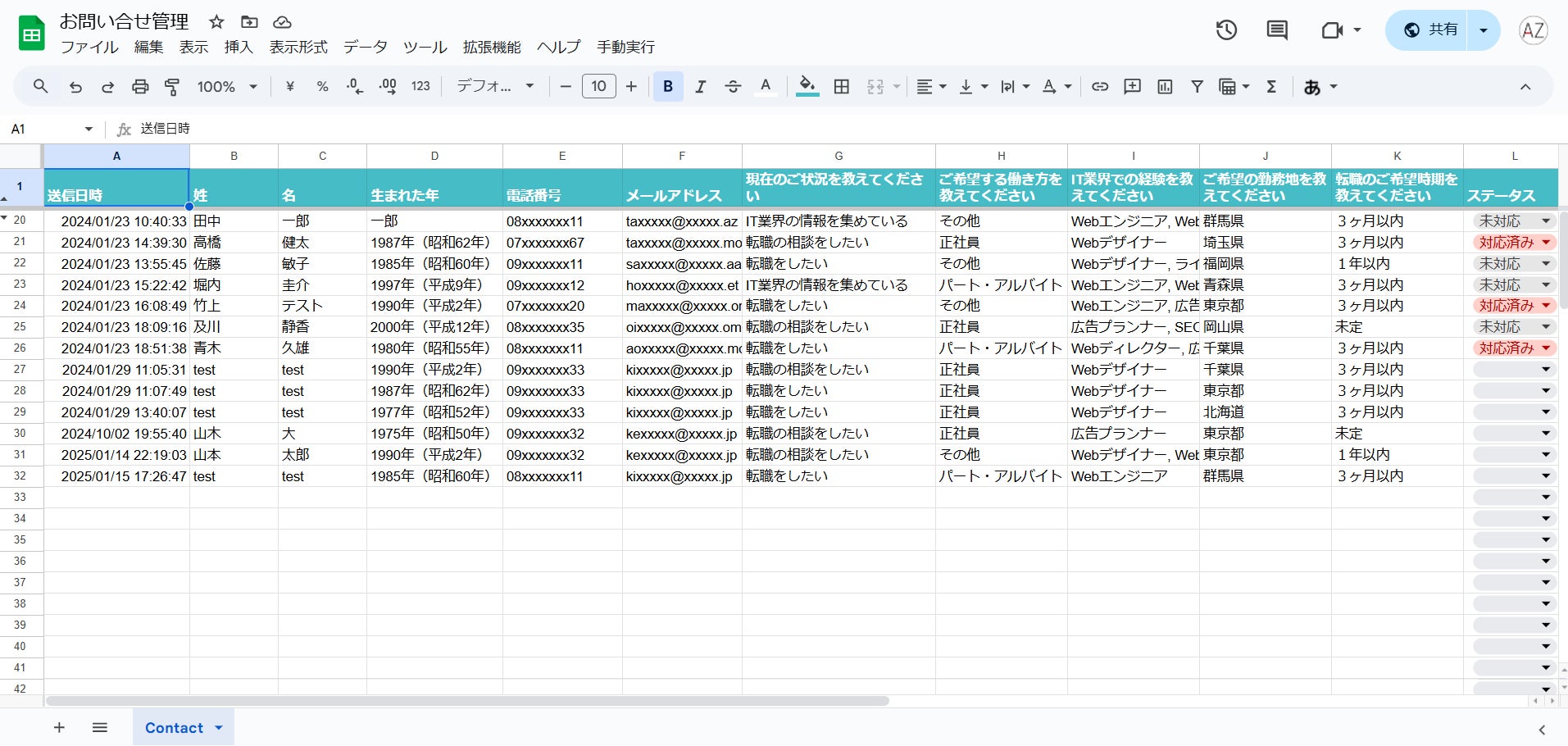This screenshot has width=1568, height=746.
Task: Insert a chart
Action: pyautogui.click(x=1165, y=86)
